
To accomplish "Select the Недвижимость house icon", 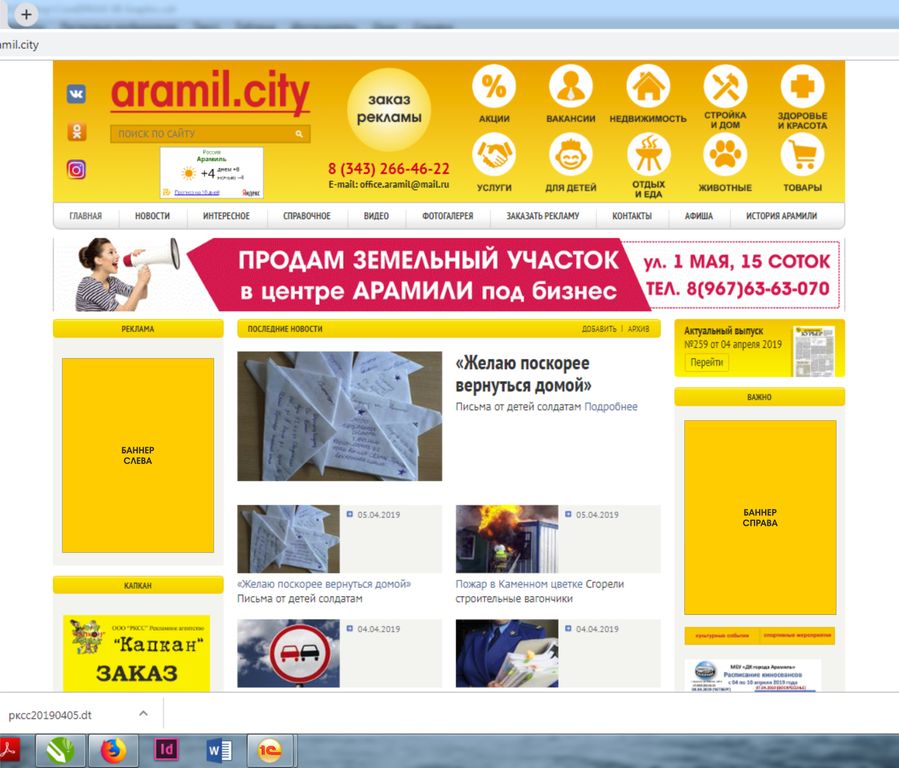I will (x=647, y=87).
